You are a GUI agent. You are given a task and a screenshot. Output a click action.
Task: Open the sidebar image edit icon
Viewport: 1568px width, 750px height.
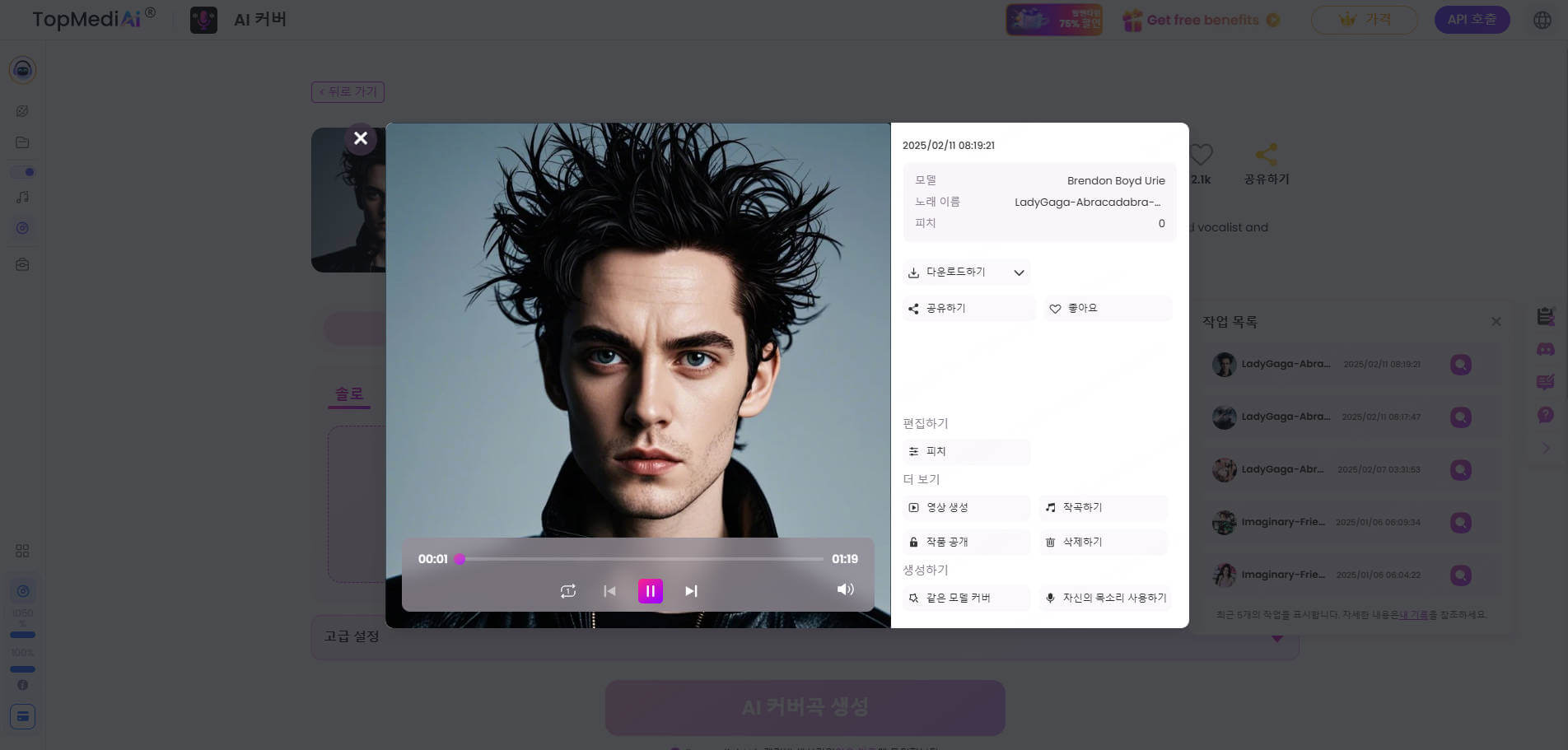pyautogui.click(x=22, y=111)
